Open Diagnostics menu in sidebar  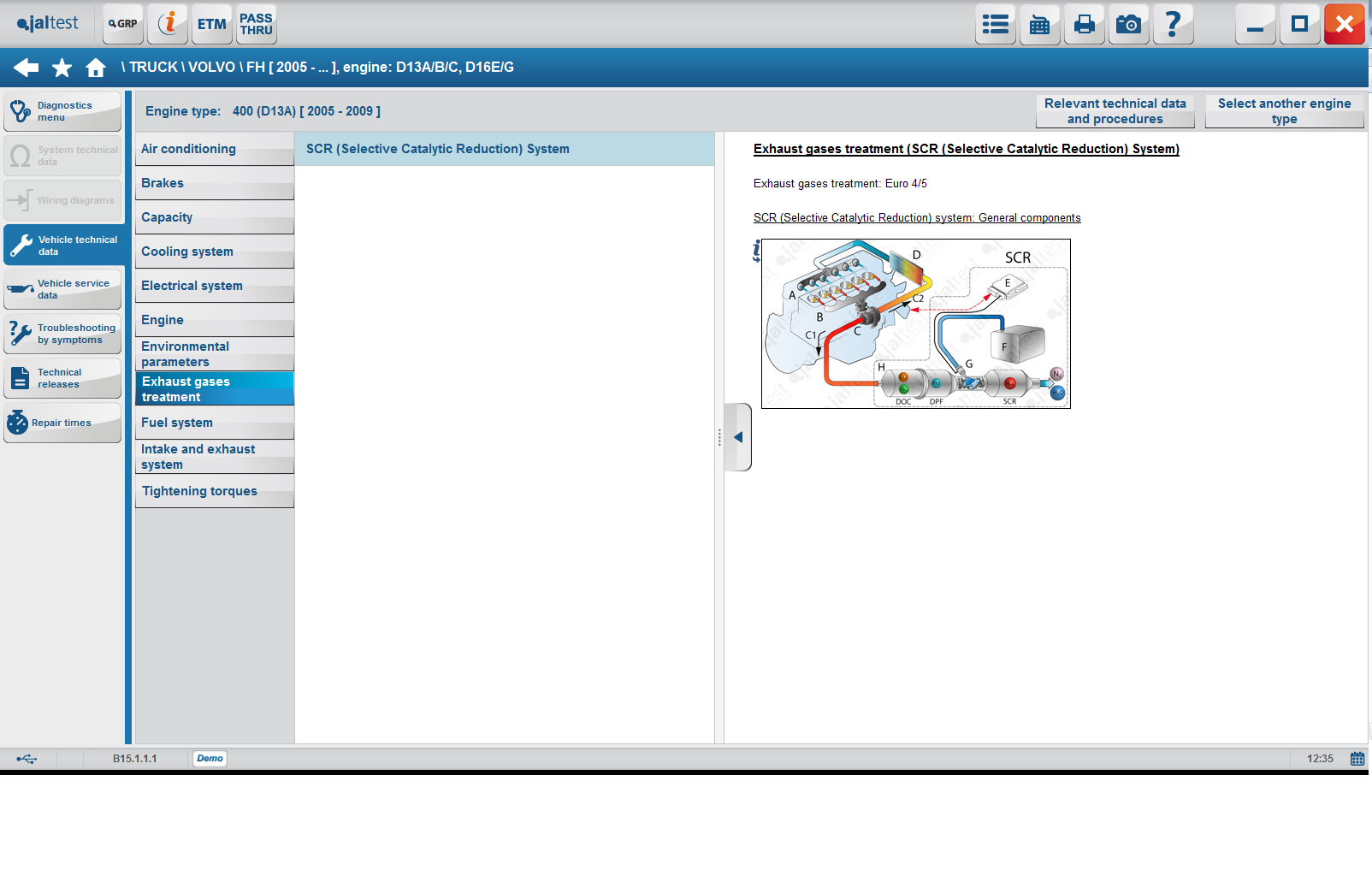coord(63,111)
